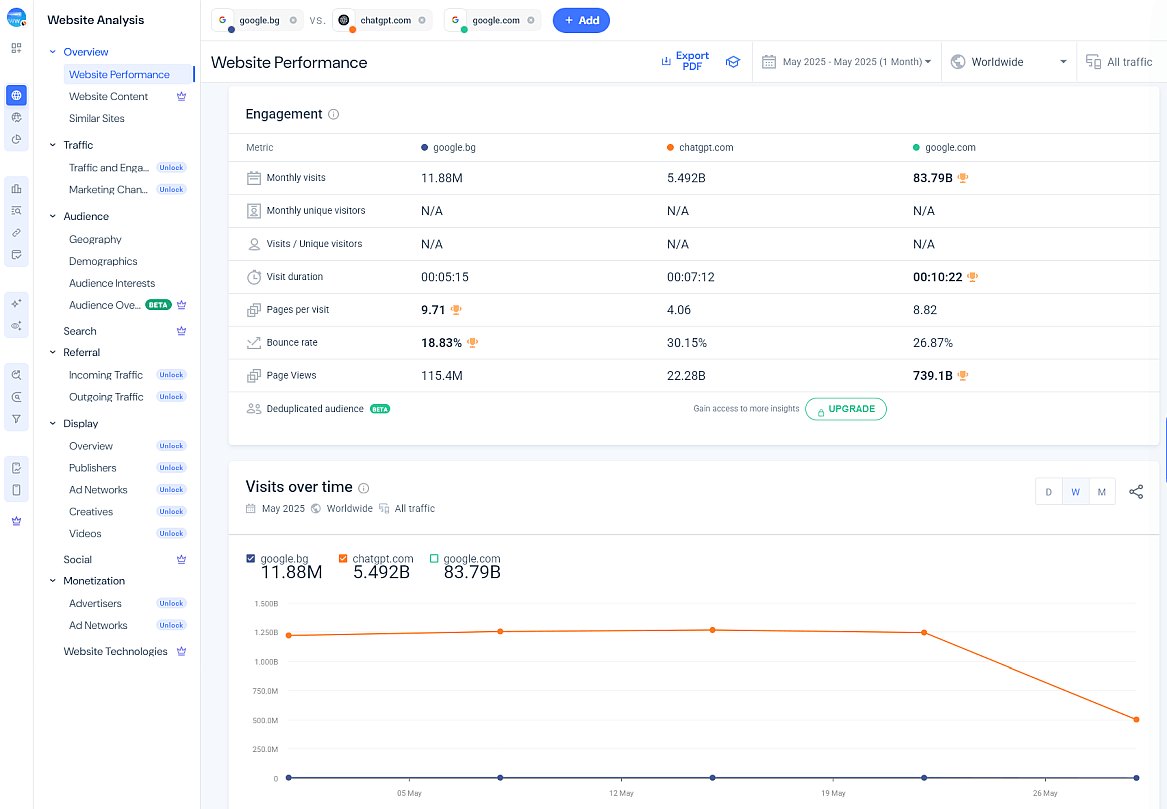
Task: Remove google.com from comparison
Action: coord(531,20)
